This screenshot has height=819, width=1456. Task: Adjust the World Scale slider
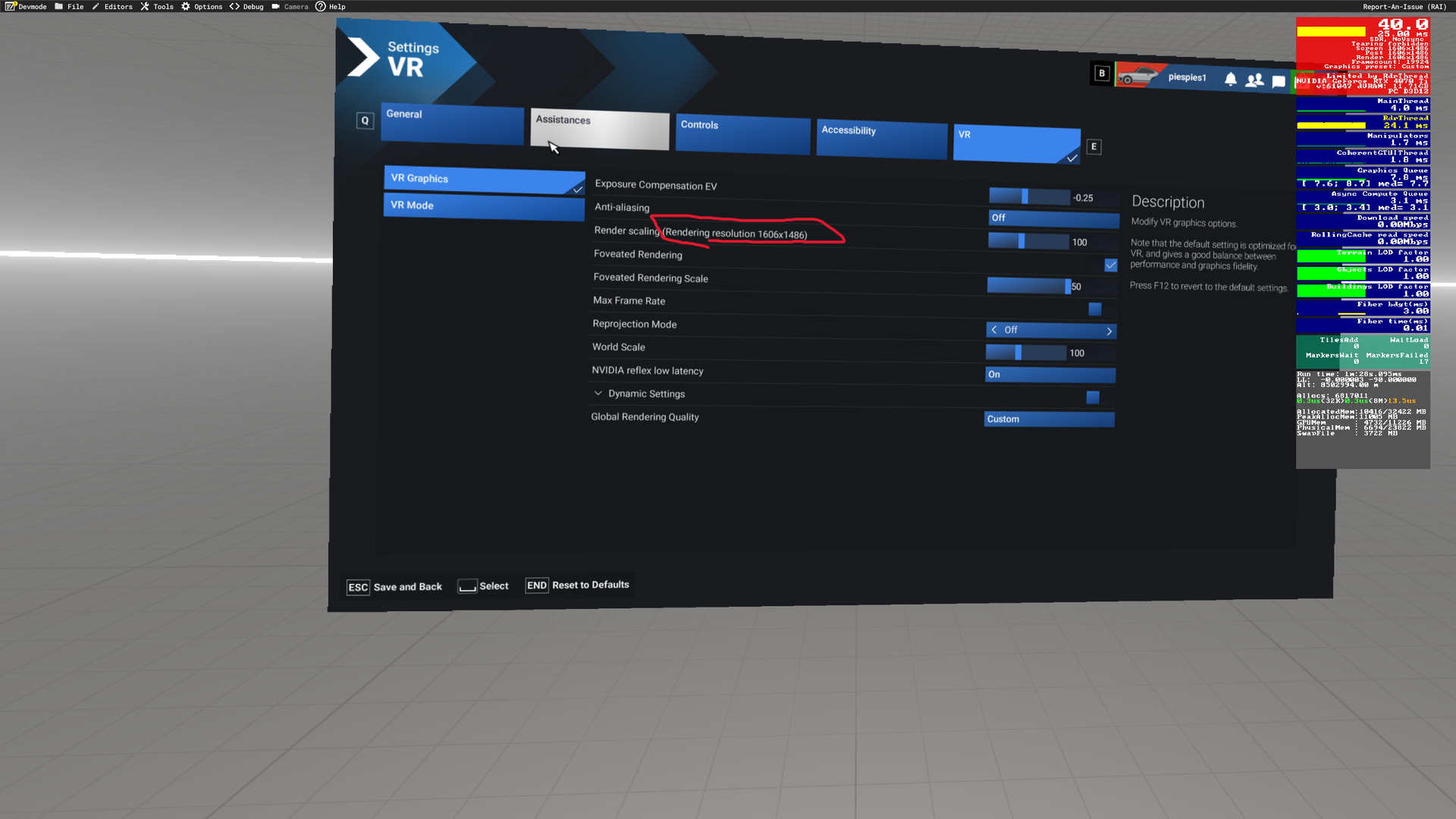[1025, 353]
